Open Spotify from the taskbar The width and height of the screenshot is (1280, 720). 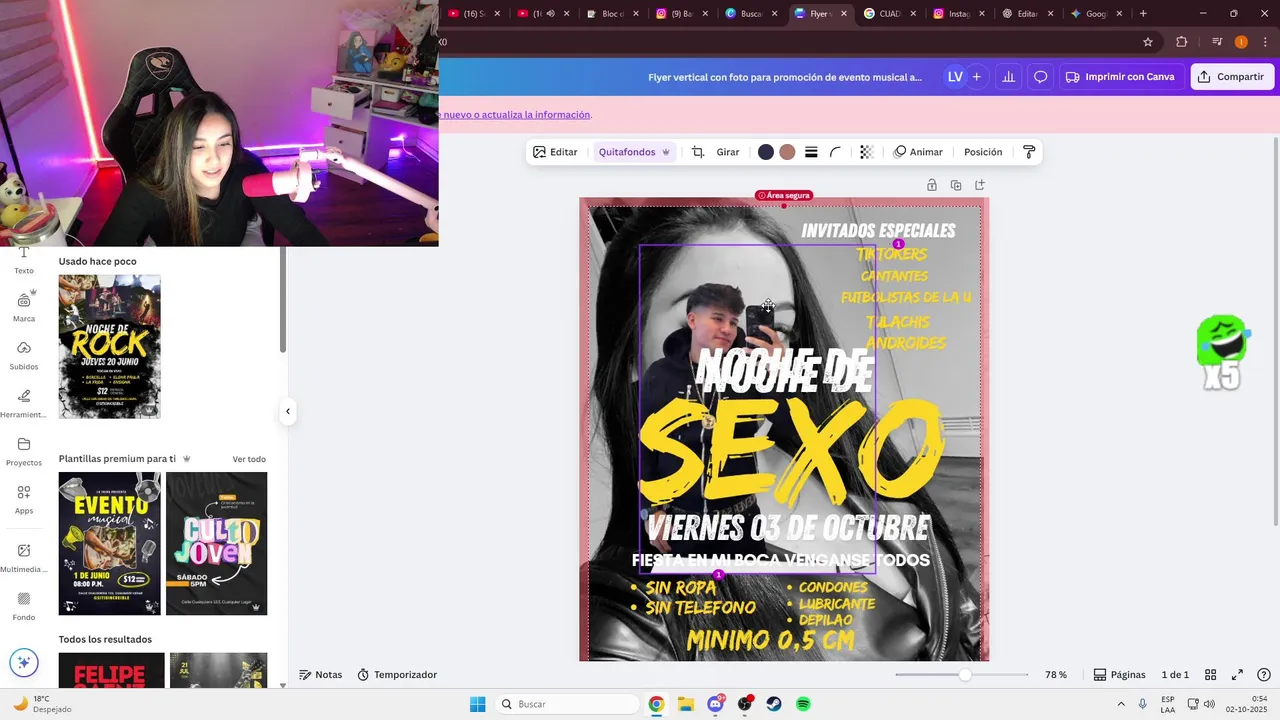[x=803, y=704]
